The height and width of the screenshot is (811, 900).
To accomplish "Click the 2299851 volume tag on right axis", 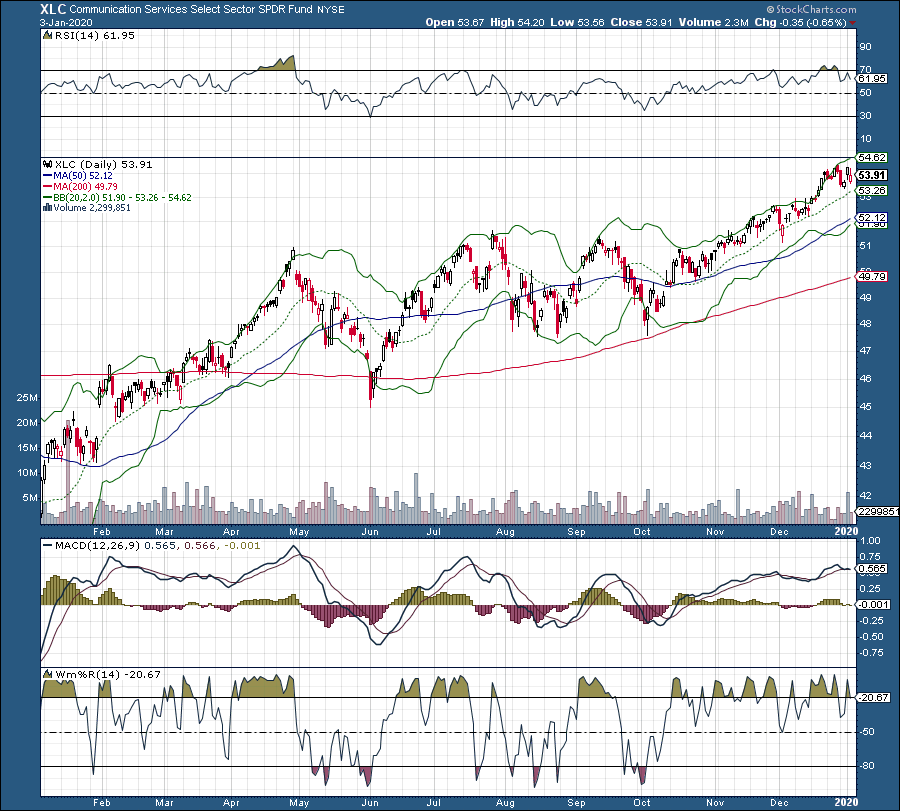I will 878,511.
